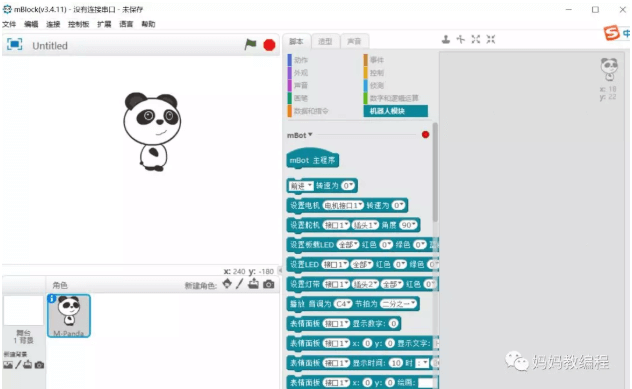The width and height of the screenshot is (632, 389).
Task: Select the 控制 block category
Action: 376,73
